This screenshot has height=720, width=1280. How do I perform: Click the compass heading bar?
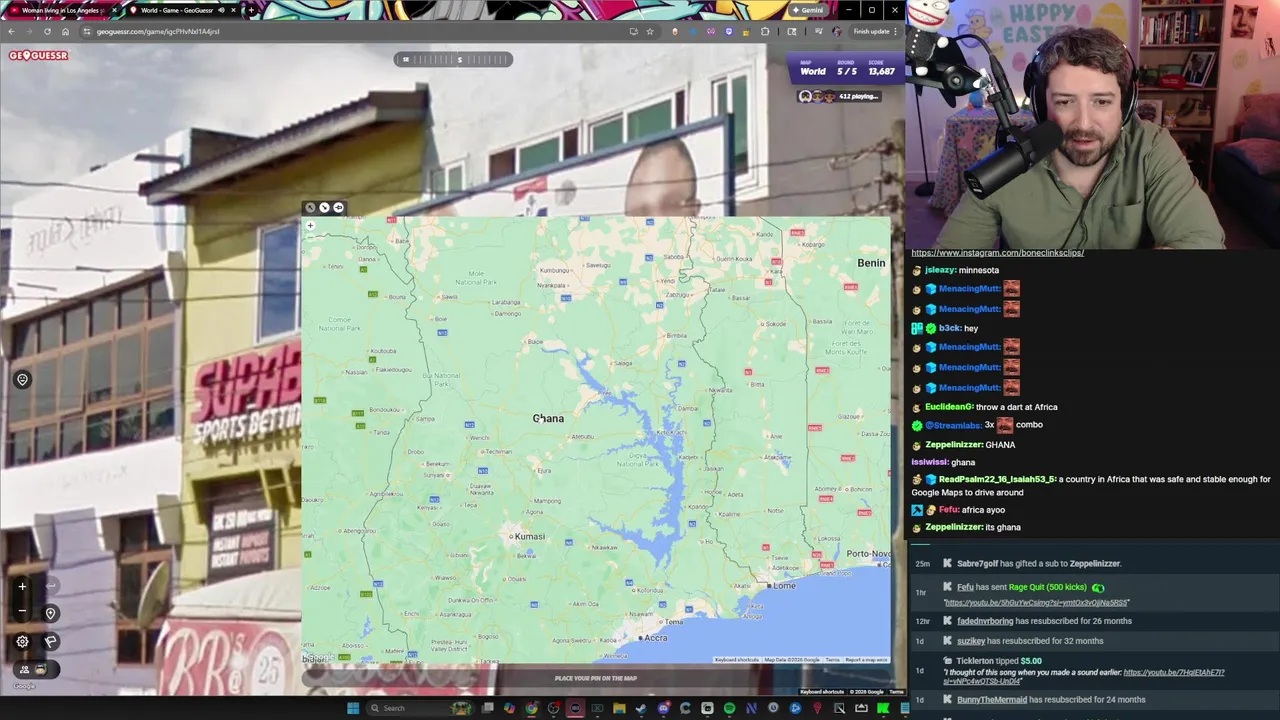tap(453, 59)
